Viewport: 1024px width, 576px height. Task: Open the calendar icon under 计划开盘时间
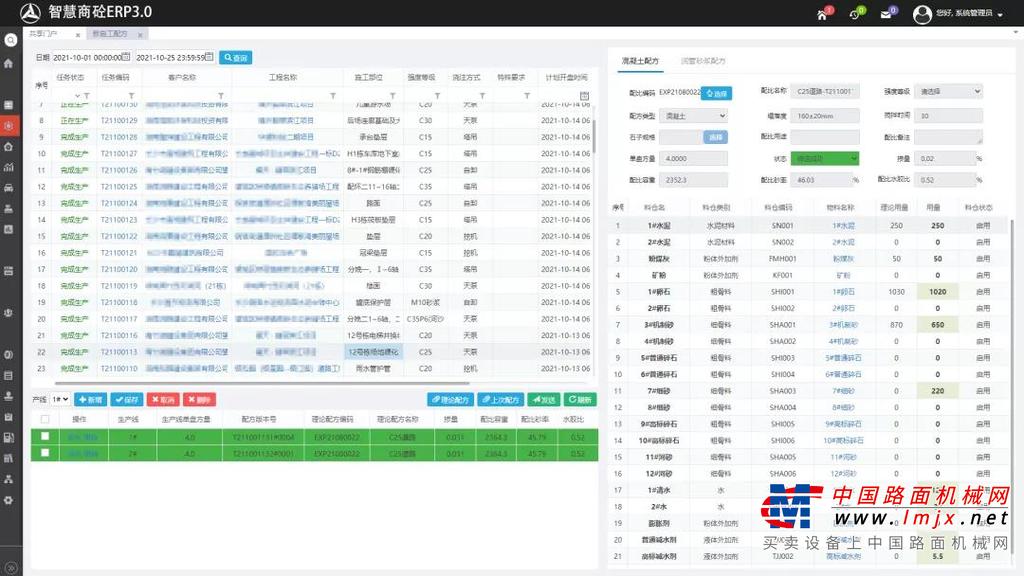[584, 96]
